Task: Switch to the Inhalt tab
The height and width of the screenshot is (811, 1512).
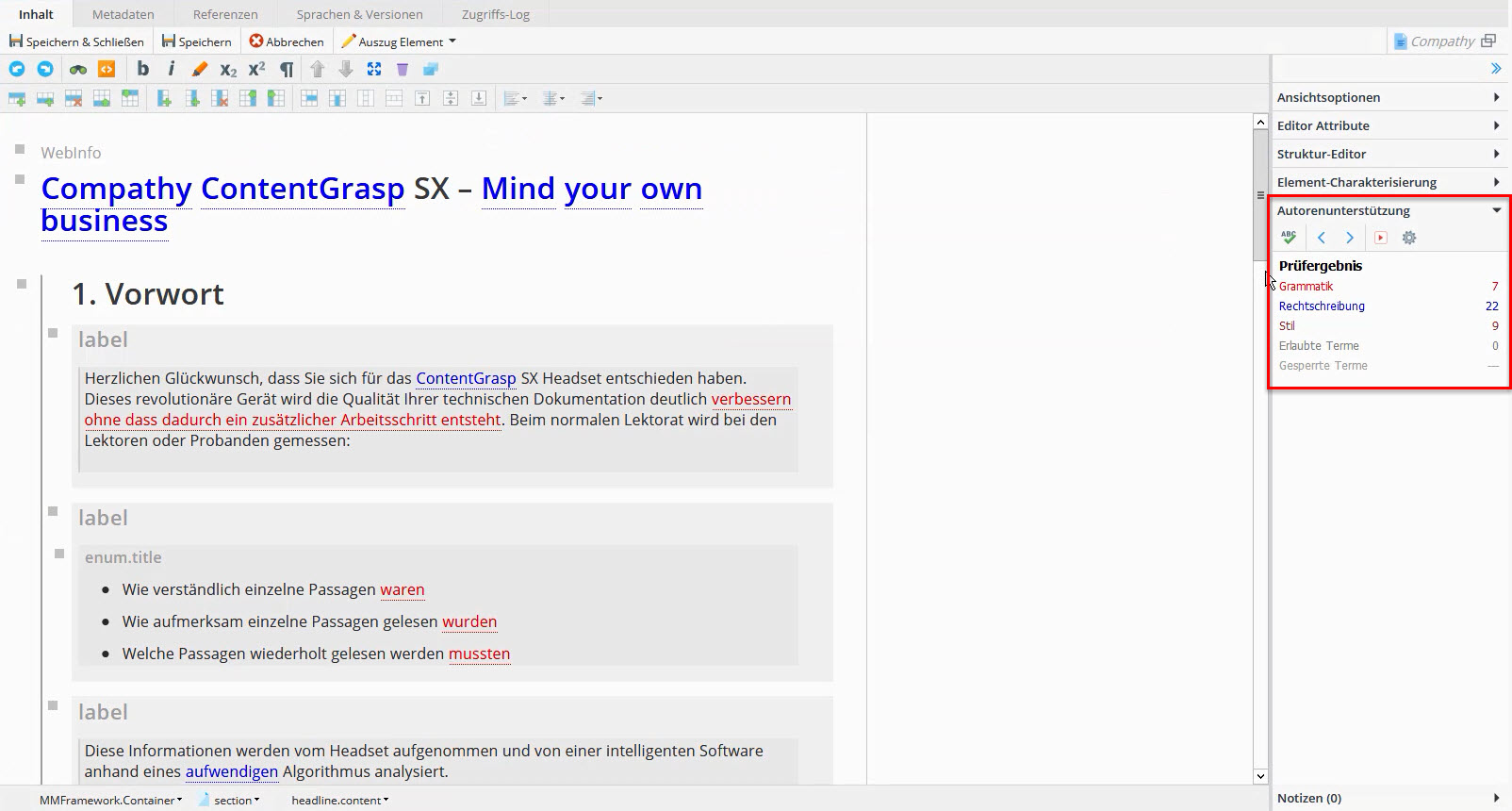Action: click(x=37, y=14)
